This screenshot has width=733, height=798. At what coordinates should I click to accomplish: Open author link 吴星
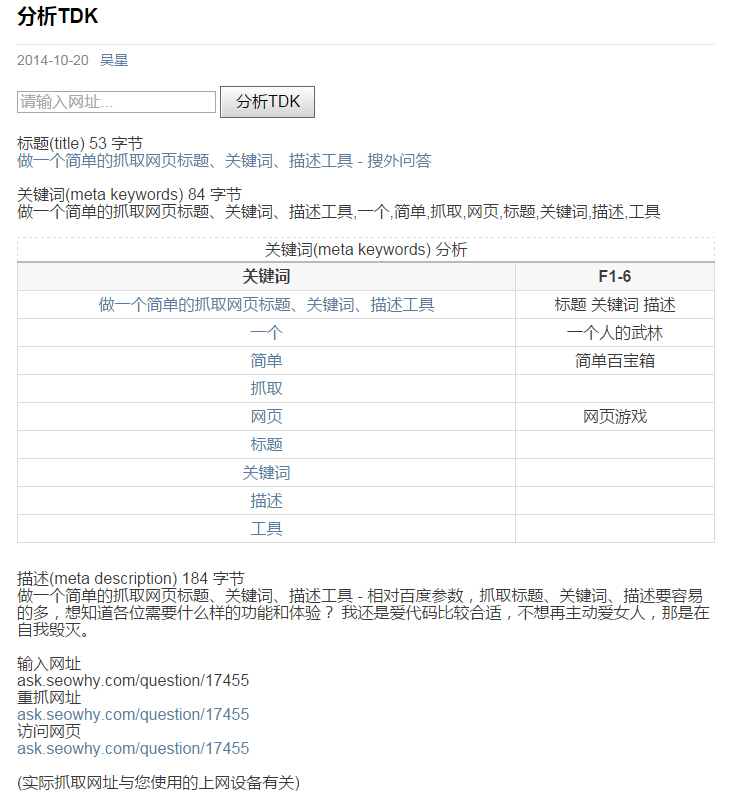coord(114,60)
